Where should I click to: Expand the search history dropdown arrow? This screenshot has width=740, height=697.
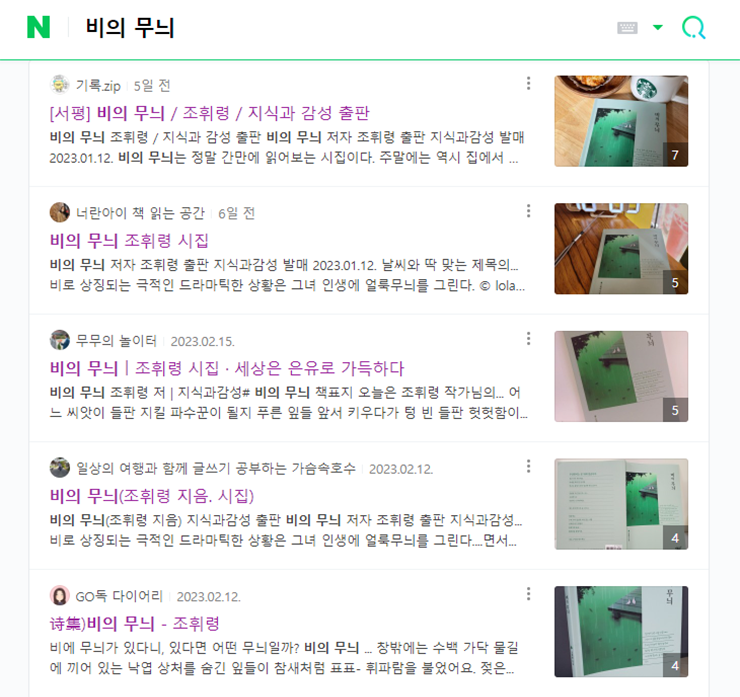(657, 27)
